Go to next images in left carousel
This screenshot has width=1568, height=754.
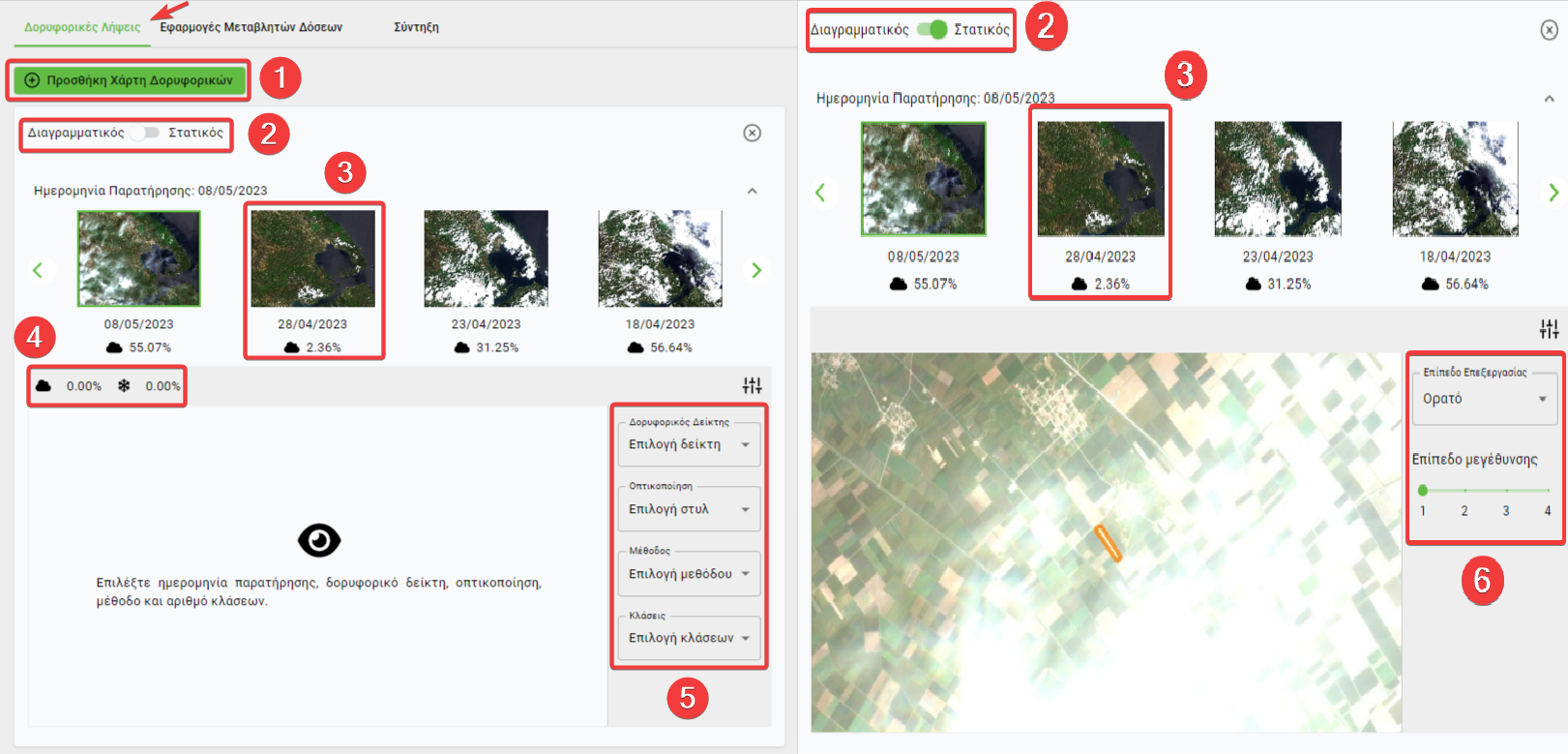[x=756, y=270]
